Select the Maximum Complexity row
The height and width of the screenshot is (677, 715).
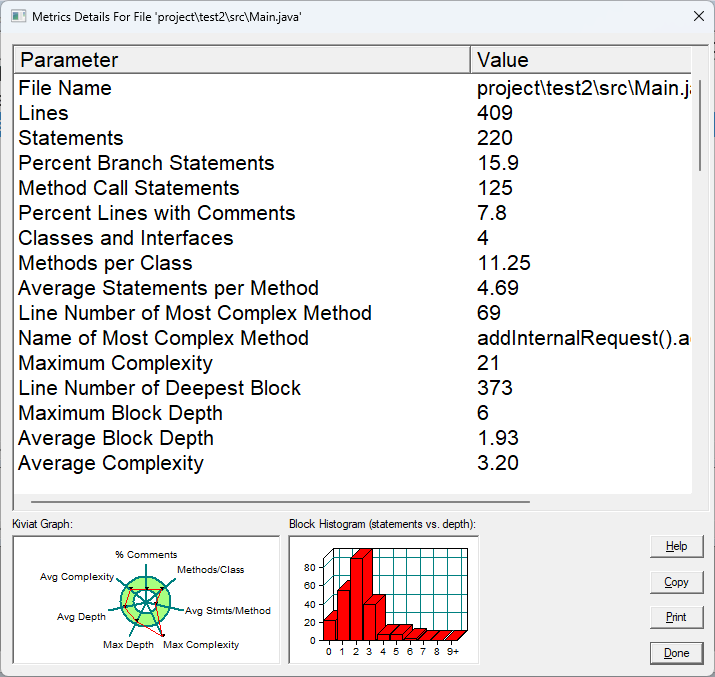click(x=353, y=363)
